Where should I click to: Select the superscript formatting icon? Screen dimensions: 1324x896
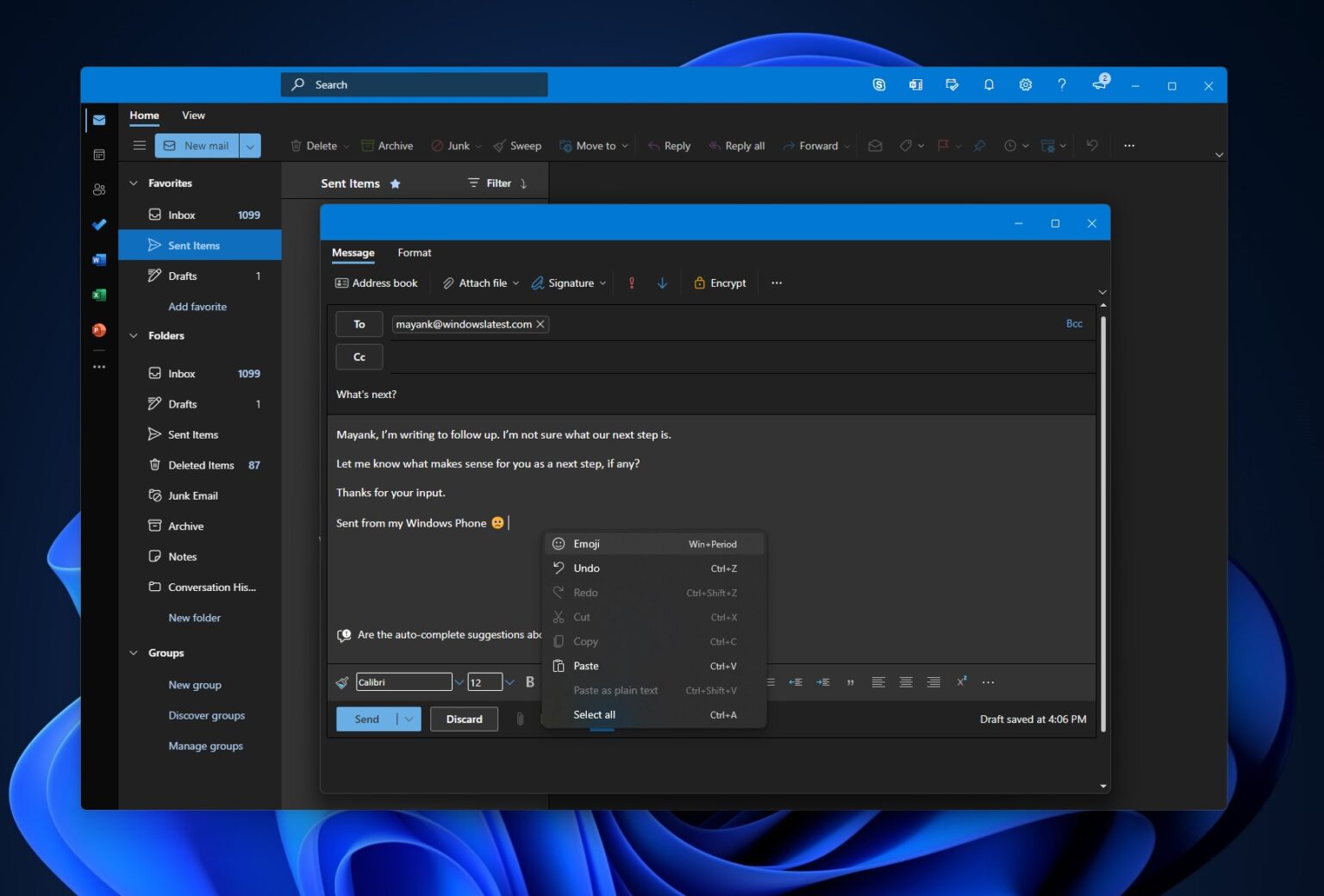(x=960, y=681)
